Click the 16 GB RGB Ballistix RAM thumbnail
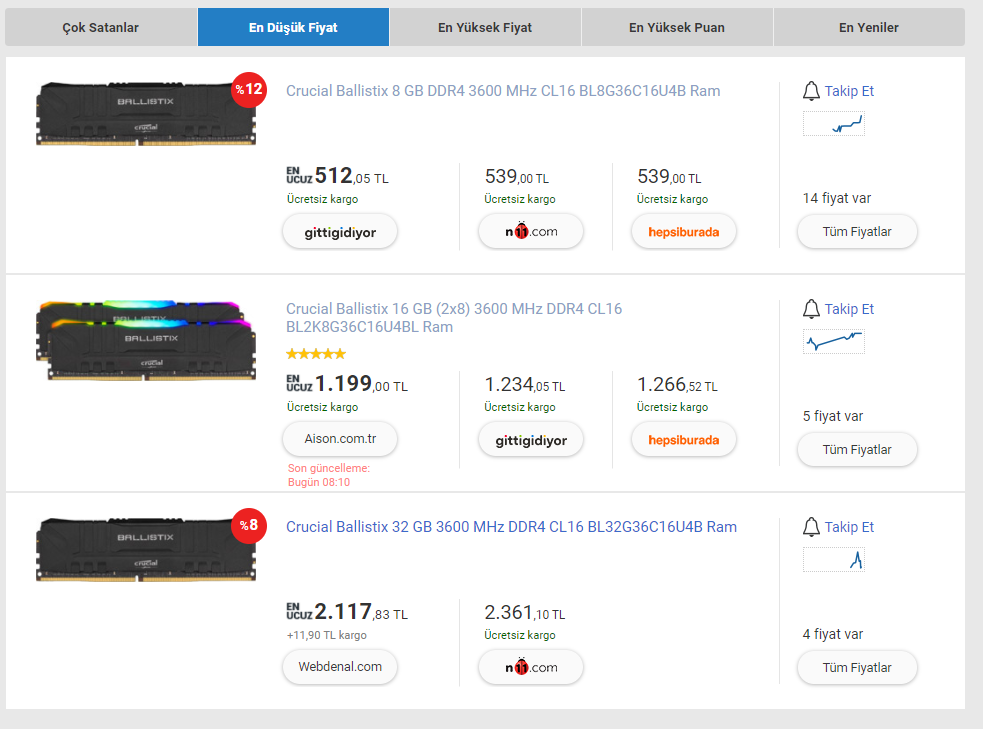This screenshot has height=729, width=983. 145,340
